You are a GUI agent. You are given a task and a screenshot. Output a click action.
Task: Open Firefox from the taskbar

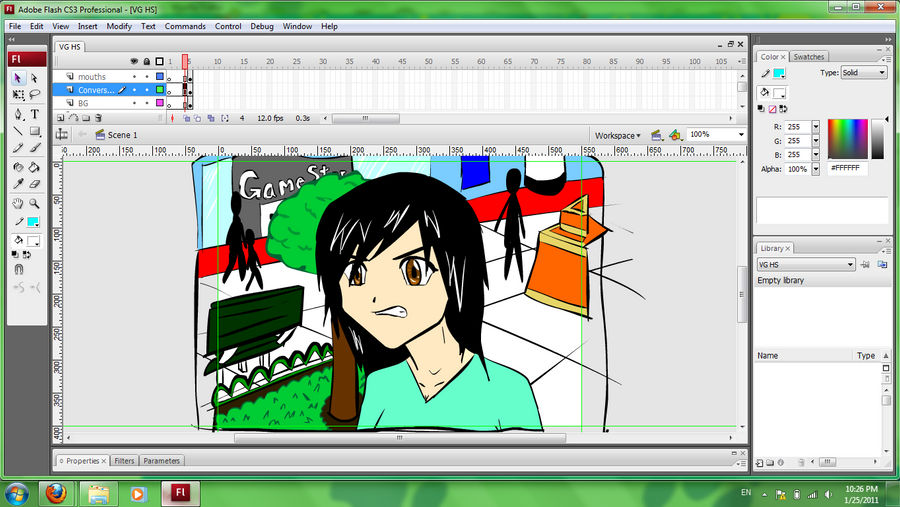point(56,493)
